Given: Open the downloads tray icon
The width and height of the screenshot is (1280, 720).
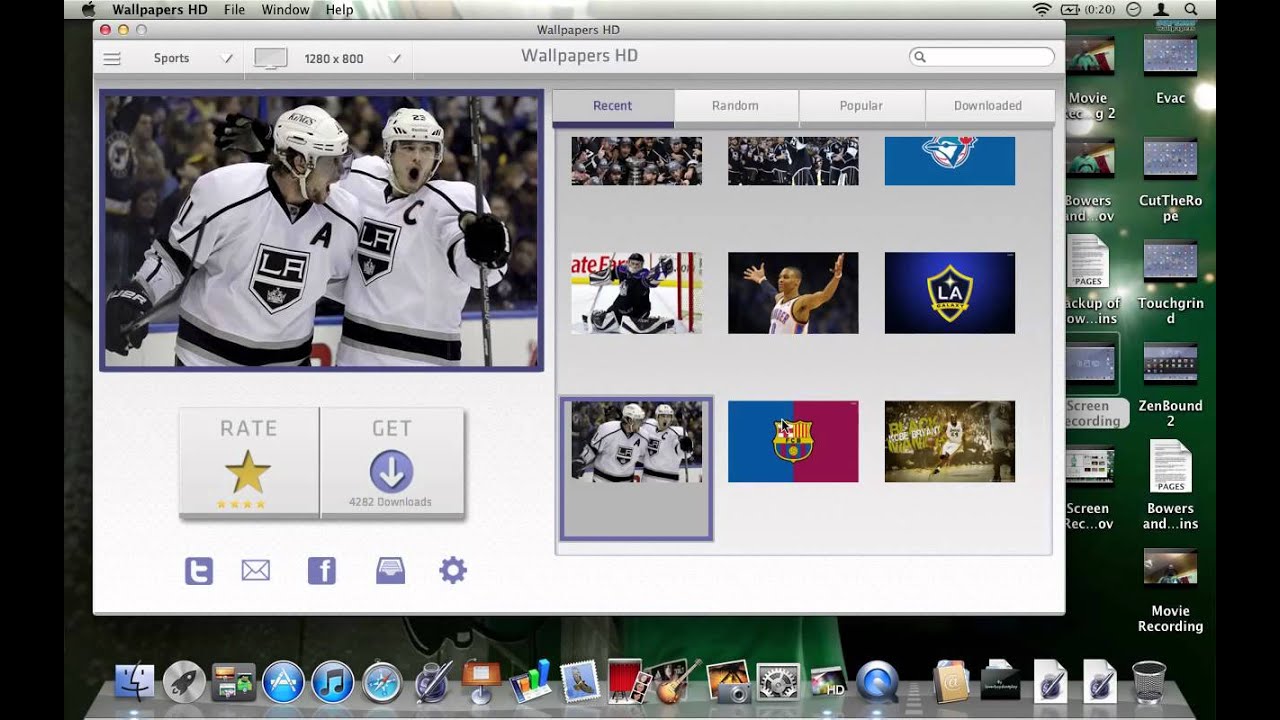Looking at the screenshot, I should (x=390, y=571).
